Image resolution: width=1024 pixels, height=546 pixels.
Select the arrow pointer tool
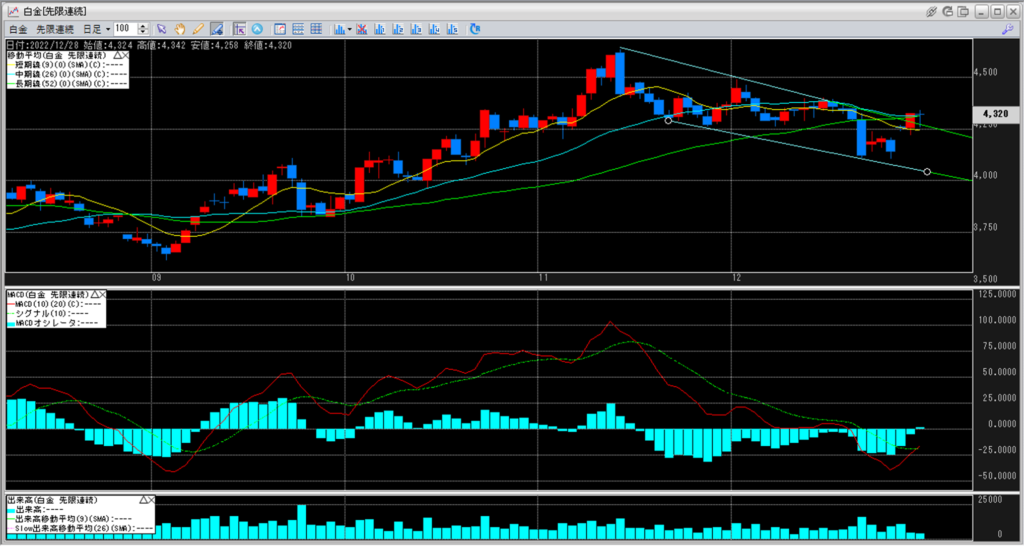point(161,29)
